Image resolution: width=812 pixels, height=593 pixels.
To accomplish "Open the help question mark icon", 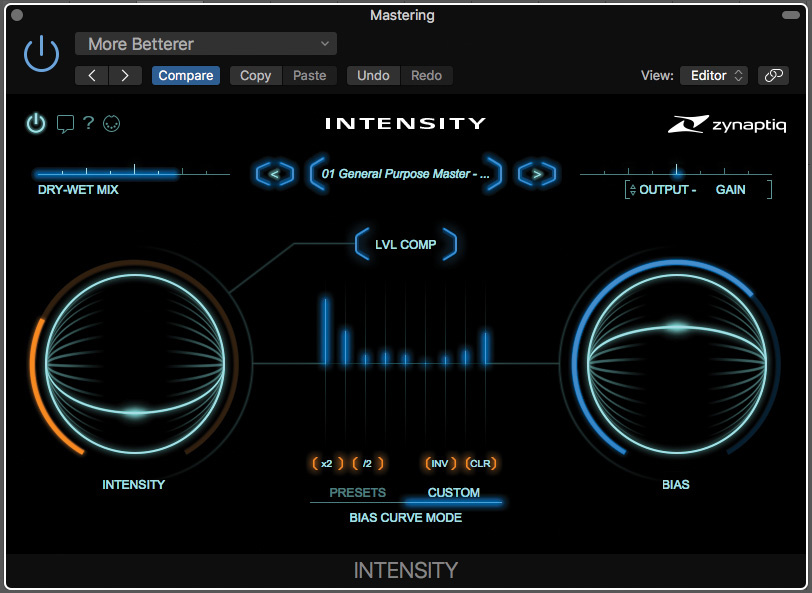I will (89, 123).
